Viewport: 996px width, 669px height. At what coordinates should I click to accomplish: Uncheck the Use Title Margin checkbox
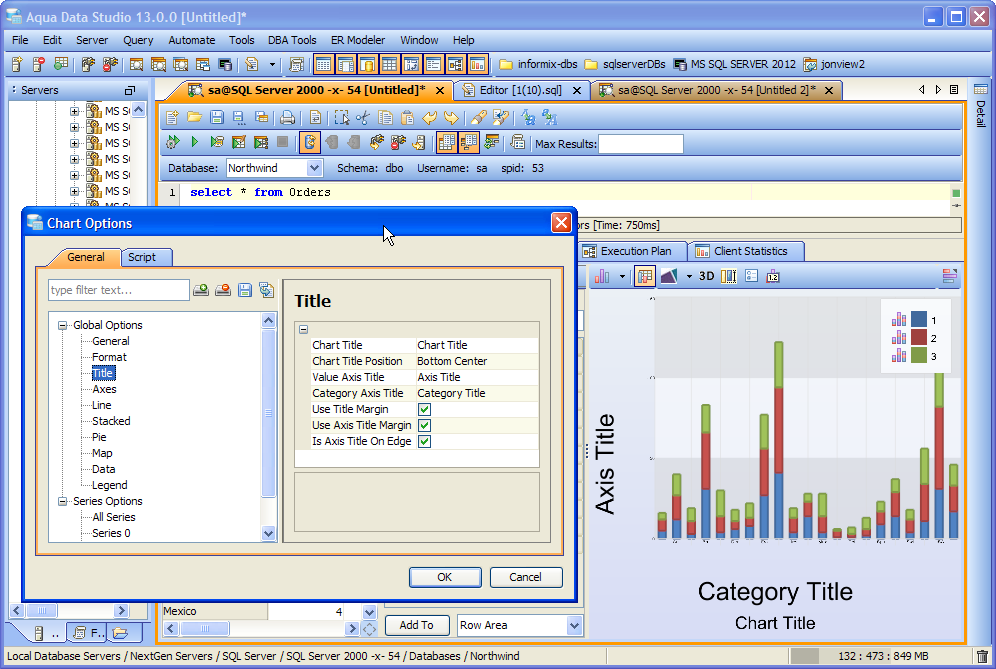click(424, 409)
